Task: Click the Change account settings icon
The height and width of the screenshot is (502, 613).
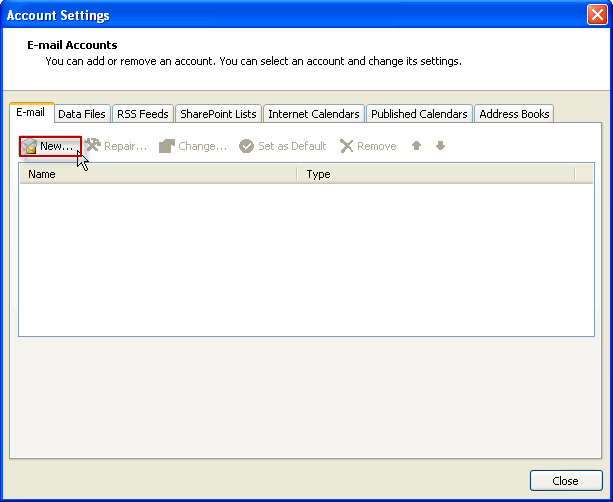Action: pos(167,146)
